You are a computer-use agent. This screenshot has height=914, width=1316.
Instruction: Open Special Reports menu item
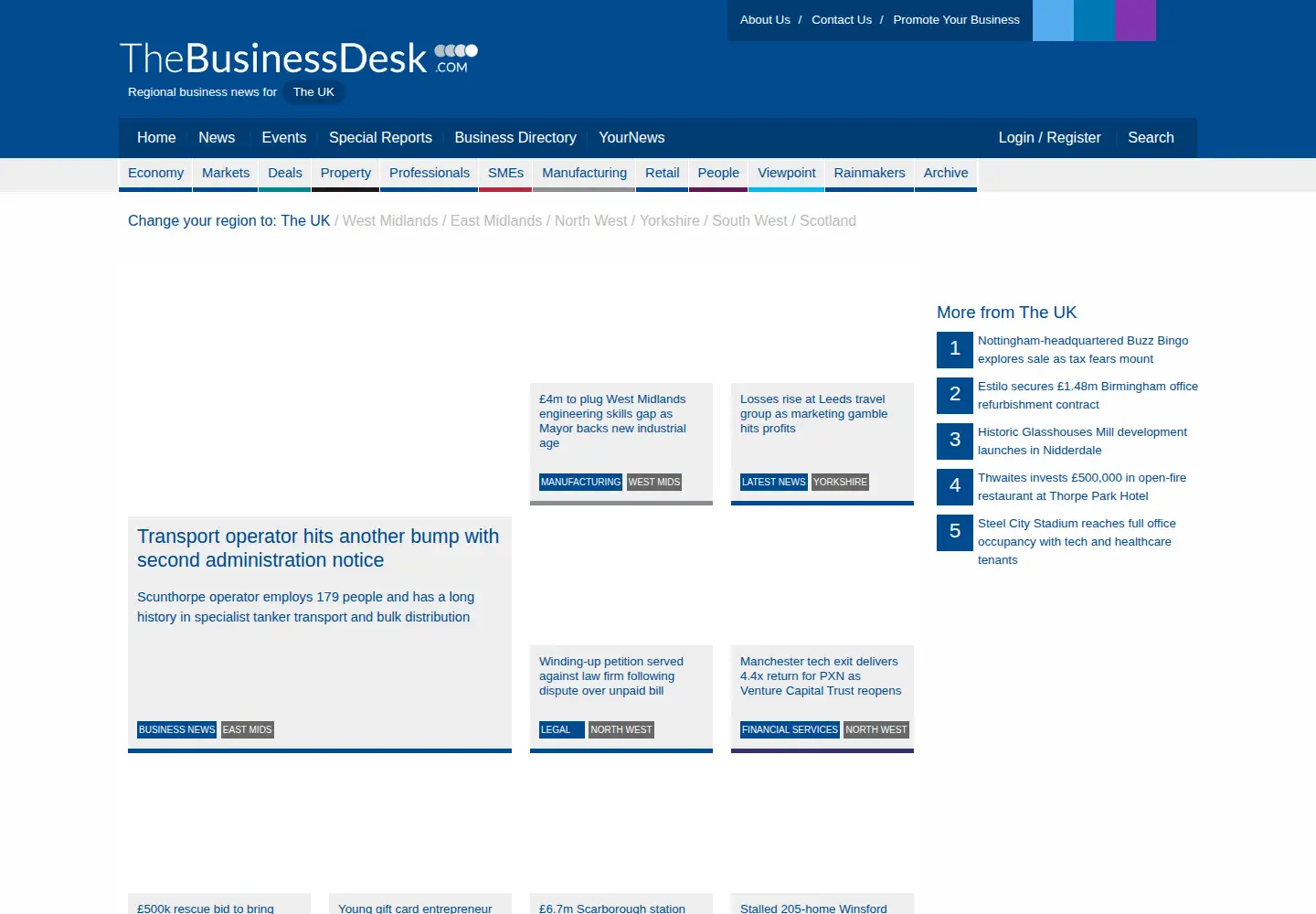click(380, 138)
